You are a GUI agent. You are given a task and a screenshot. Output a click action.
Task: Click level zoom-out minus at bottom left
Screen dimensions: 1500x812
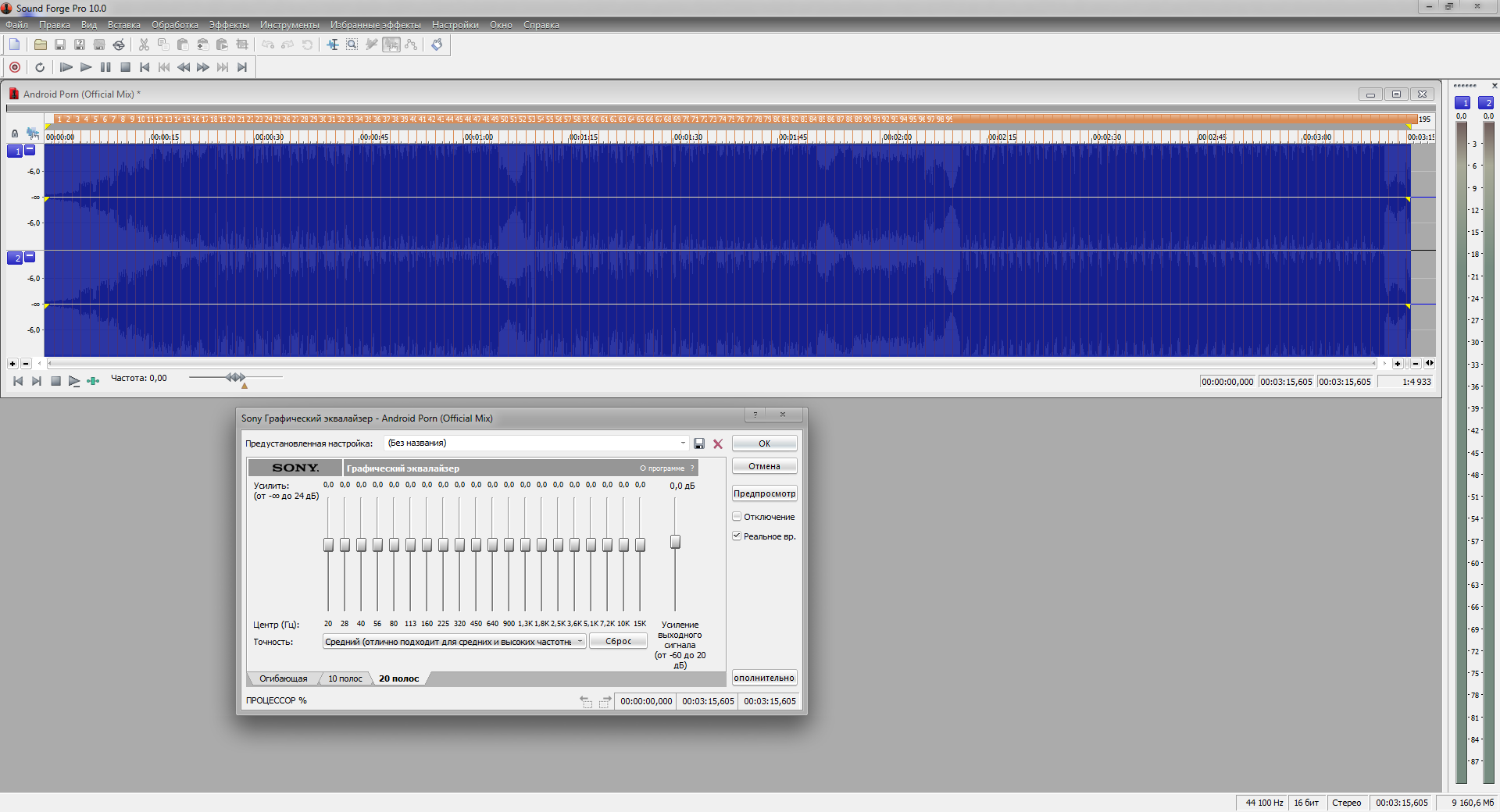click(26, 363)
